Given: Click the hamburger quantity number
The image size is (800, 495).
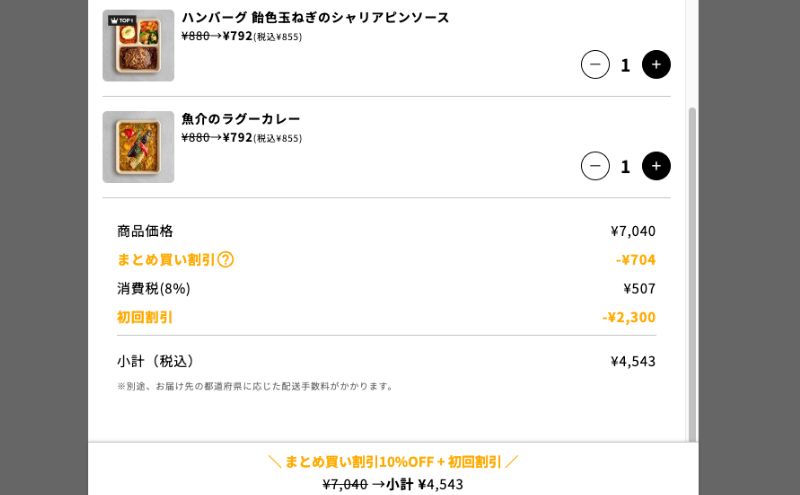Looking at the screenshot, I should pos(625,65).
